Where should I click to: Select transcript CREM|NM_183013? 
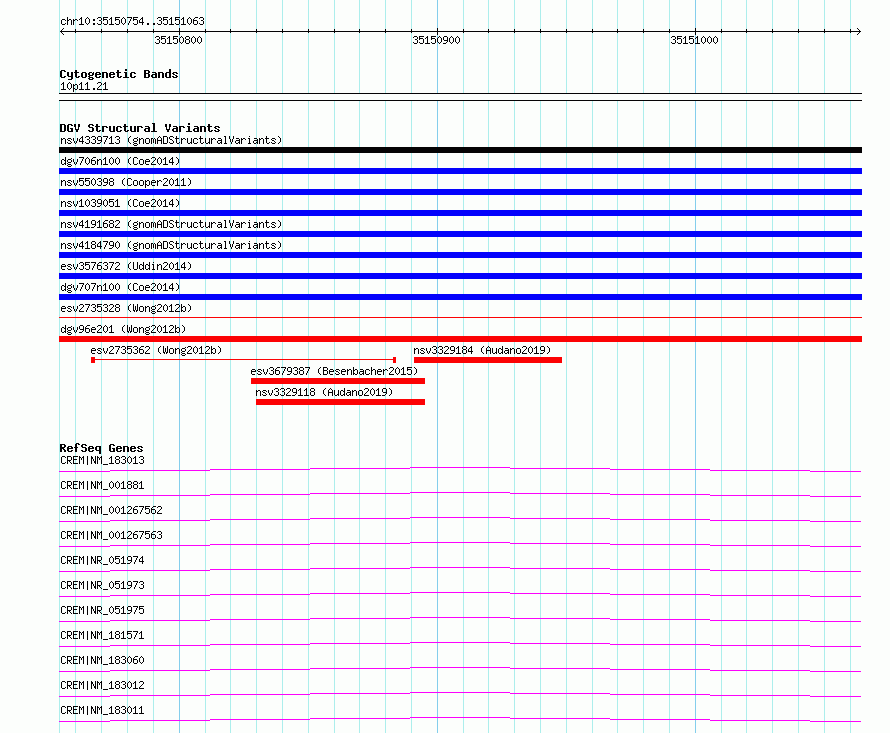click(x=102, y=460)
